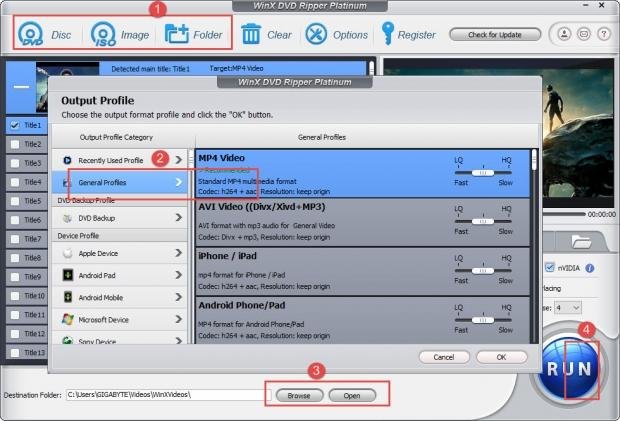The height and width of the screenshot is (421, 620).
Task: Select the General Profiles category
Action: [120, 182]
